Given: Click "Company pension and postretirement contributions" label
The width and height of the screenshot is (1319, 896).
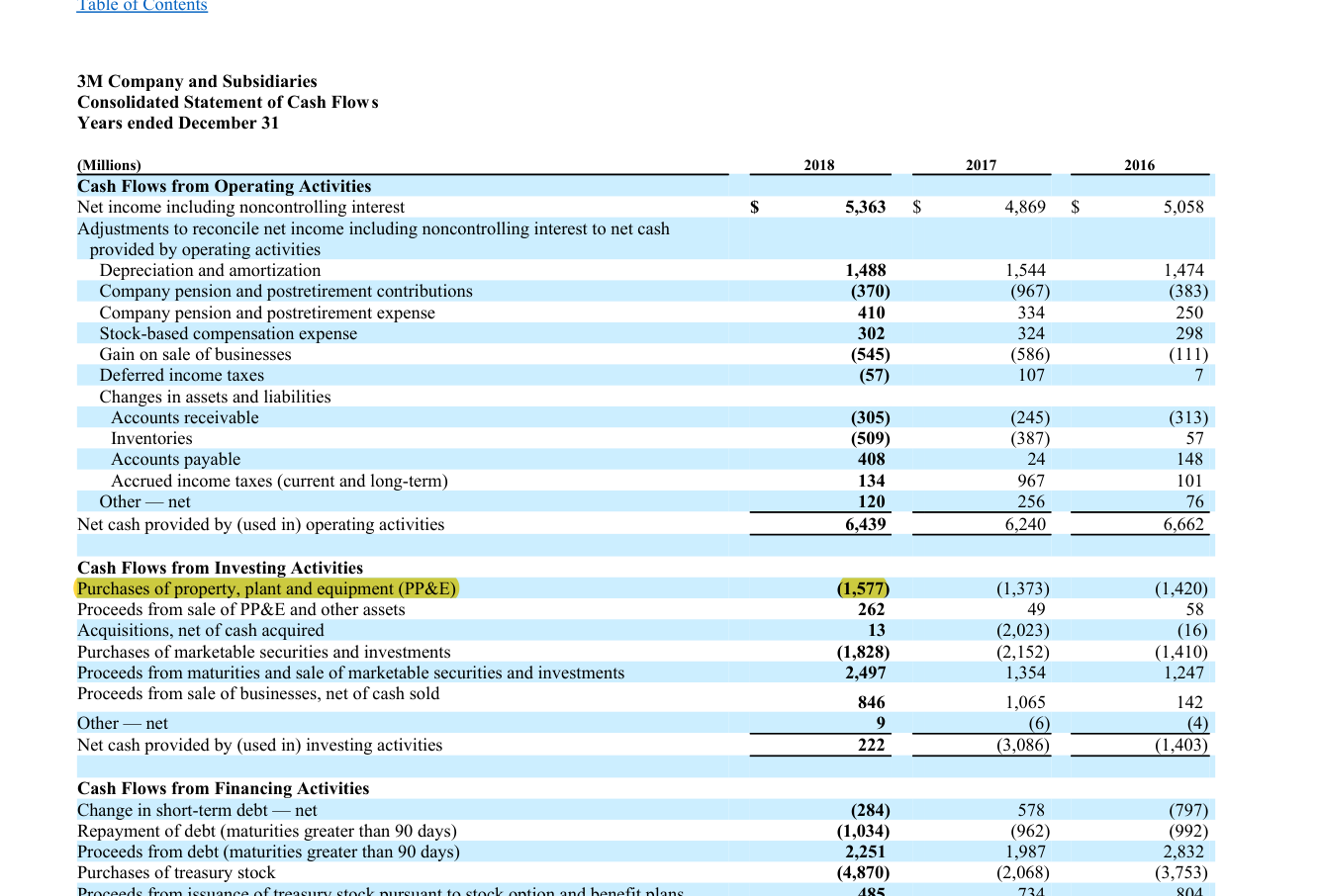Looking at the screenshot, I should 286,291.
